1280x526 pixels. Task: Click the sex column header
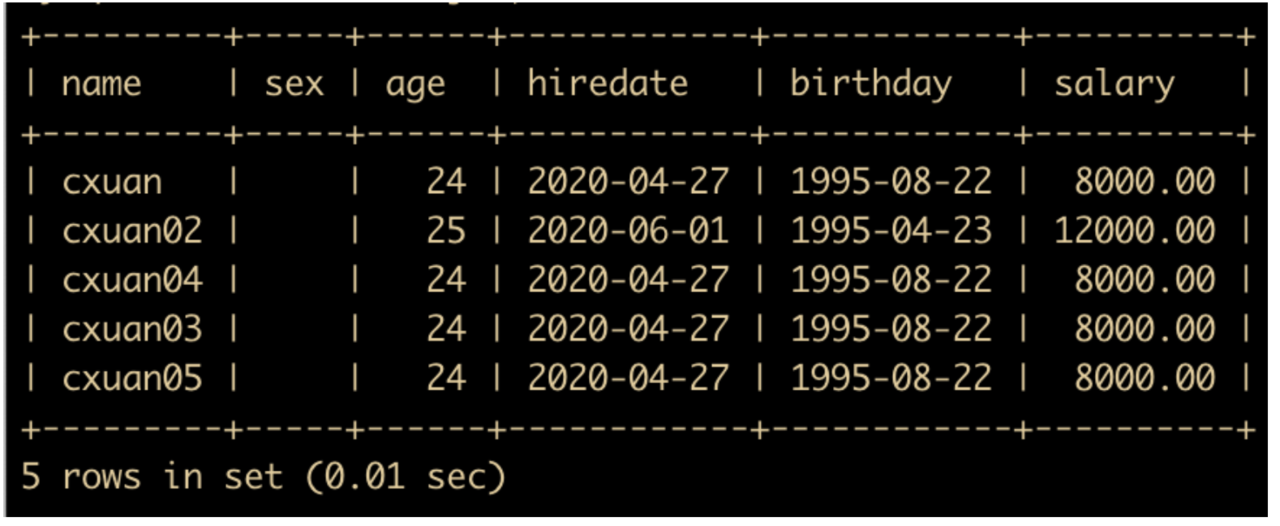point(294,84)
